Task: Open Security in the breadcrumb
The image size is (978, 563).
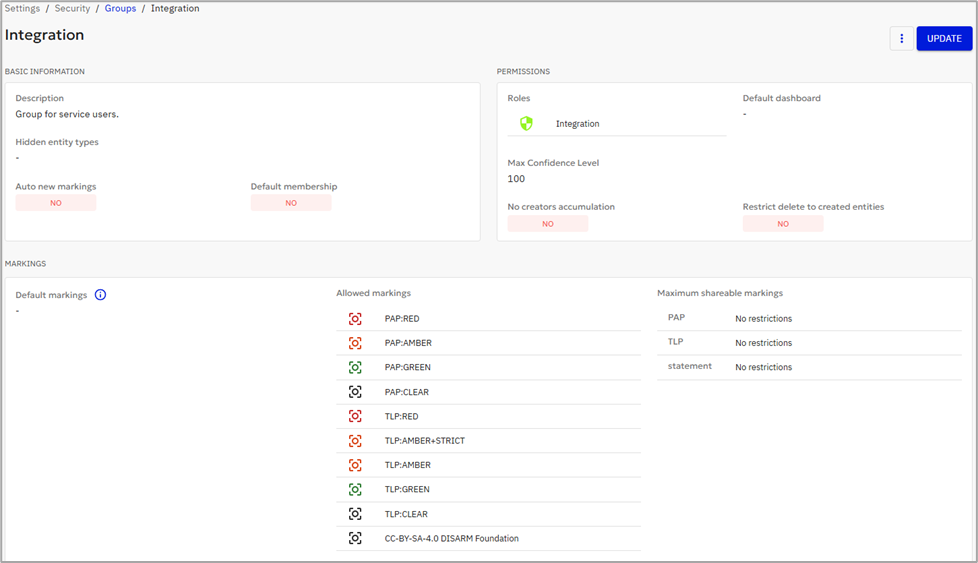Action: [72, 8]
